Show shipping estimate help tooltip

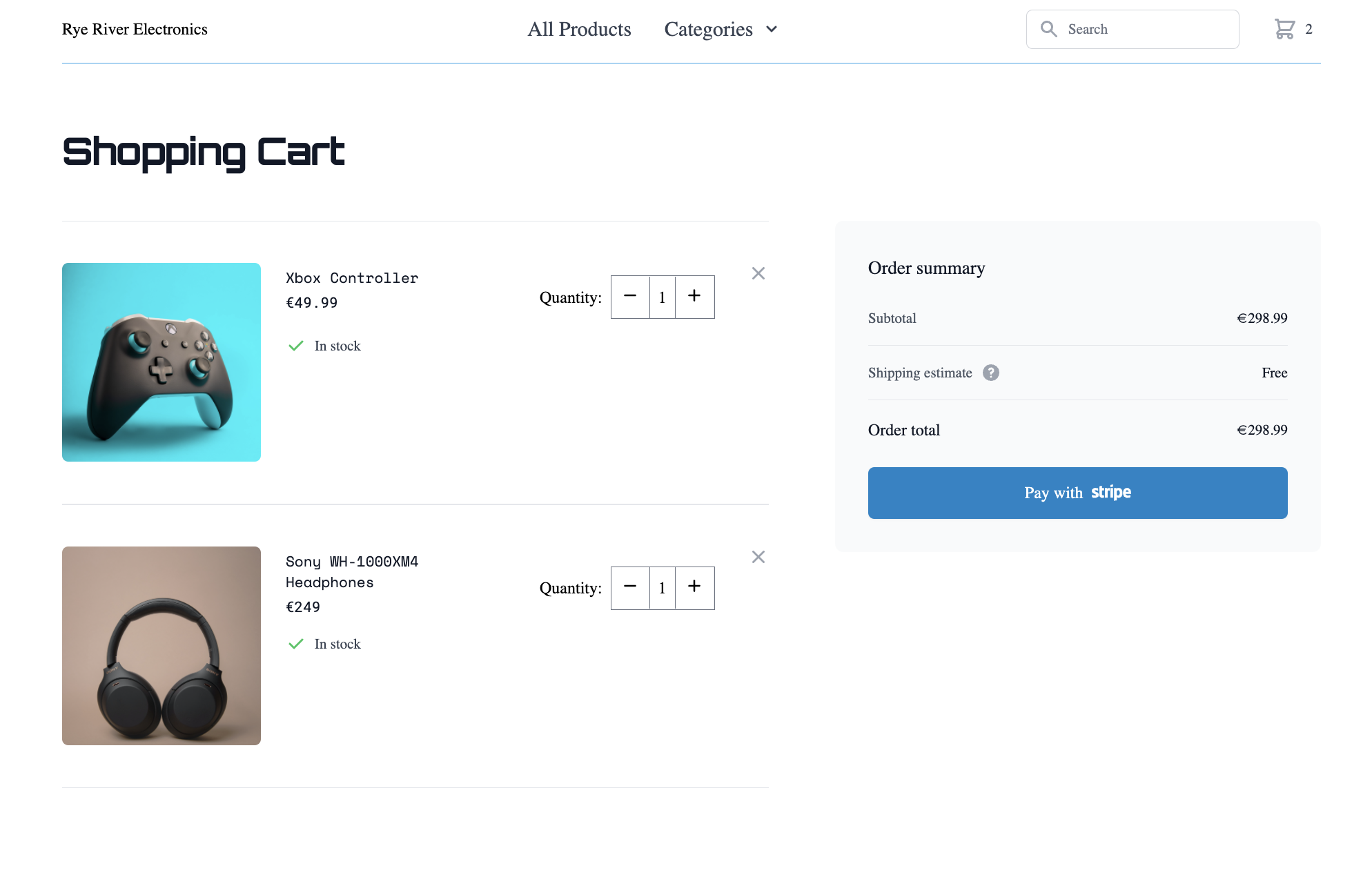pyautogui.click(x=991, y=373)
